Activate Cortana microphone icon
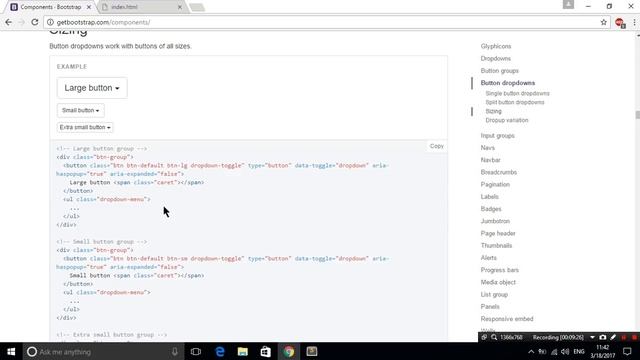The width and height of the screenshot is (640, 360). click(x=175, y=351)
